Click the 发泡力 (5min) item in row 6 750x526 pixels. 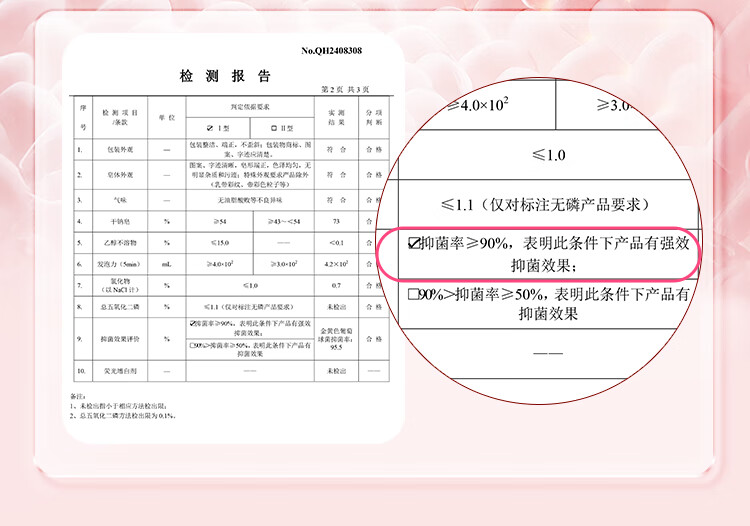[x=119, y=264]
